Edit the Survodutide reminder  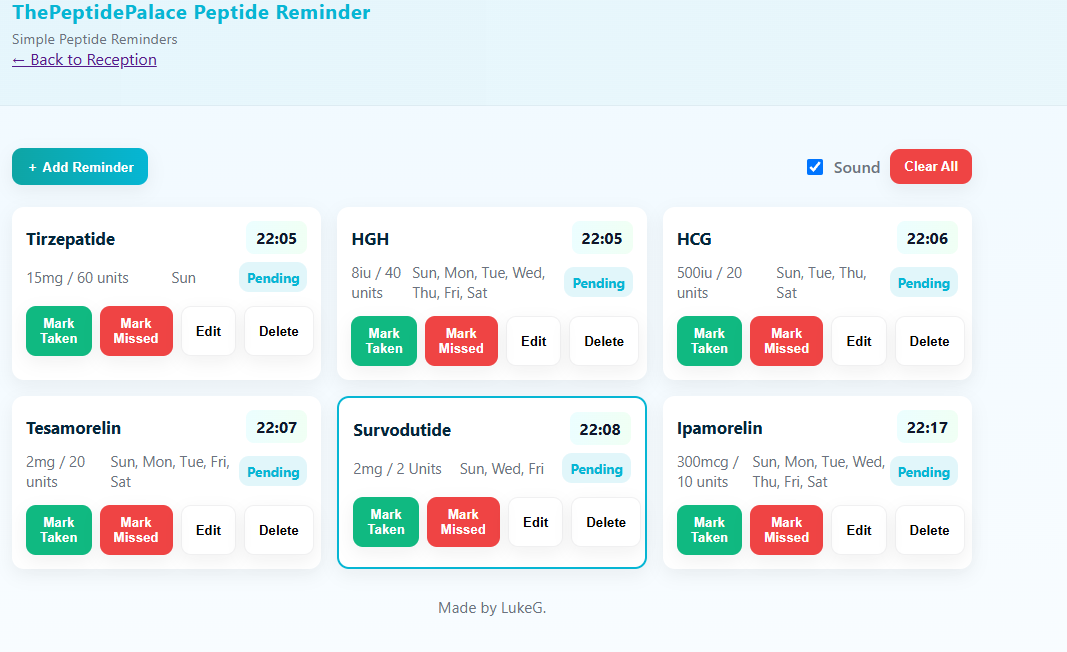click(x=536, y=522)
